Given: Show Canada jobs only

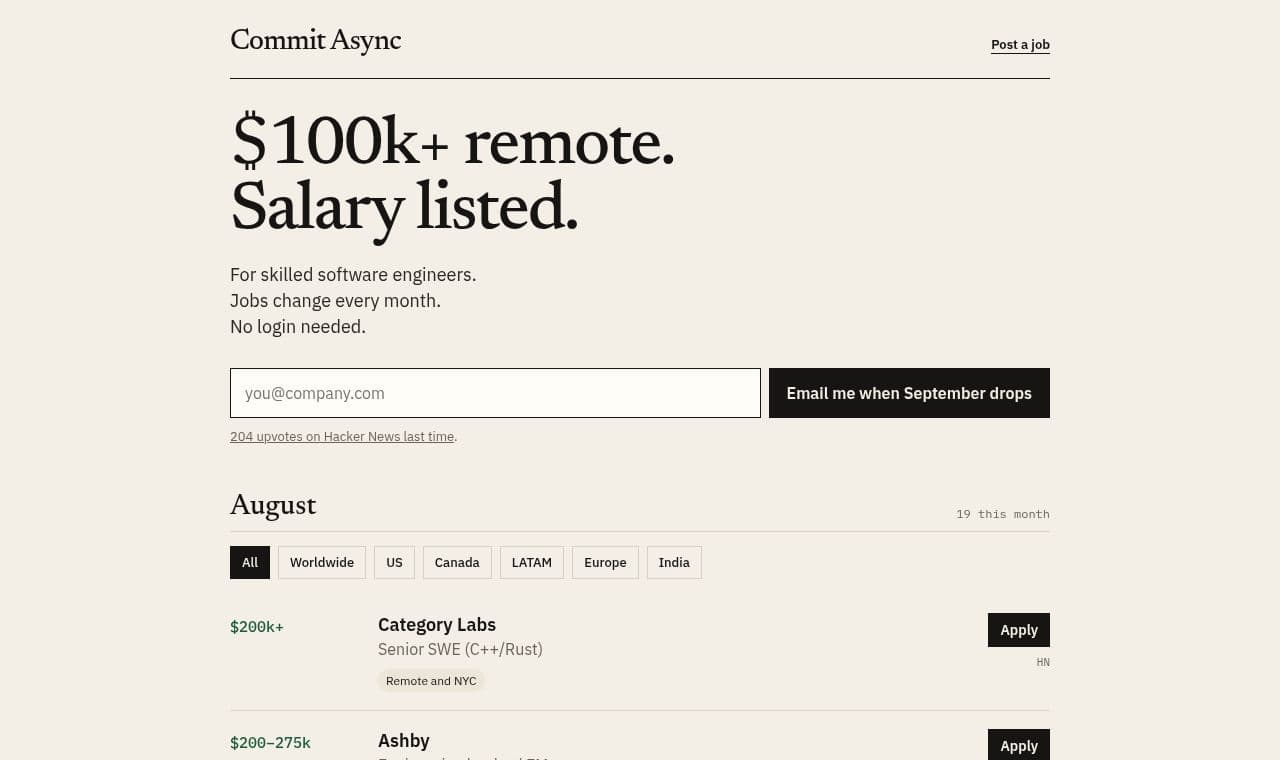Looking at the screenshot, I should (457, 562).
